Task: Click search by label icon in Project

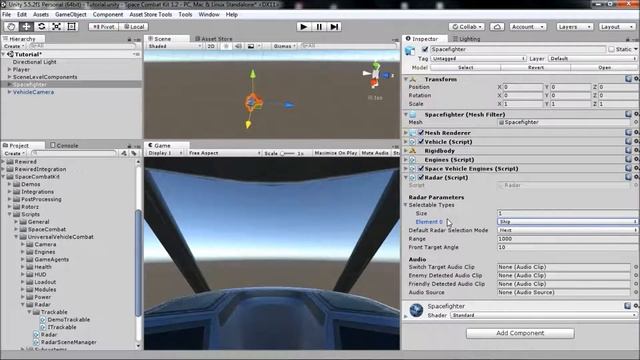Action: 134,153
